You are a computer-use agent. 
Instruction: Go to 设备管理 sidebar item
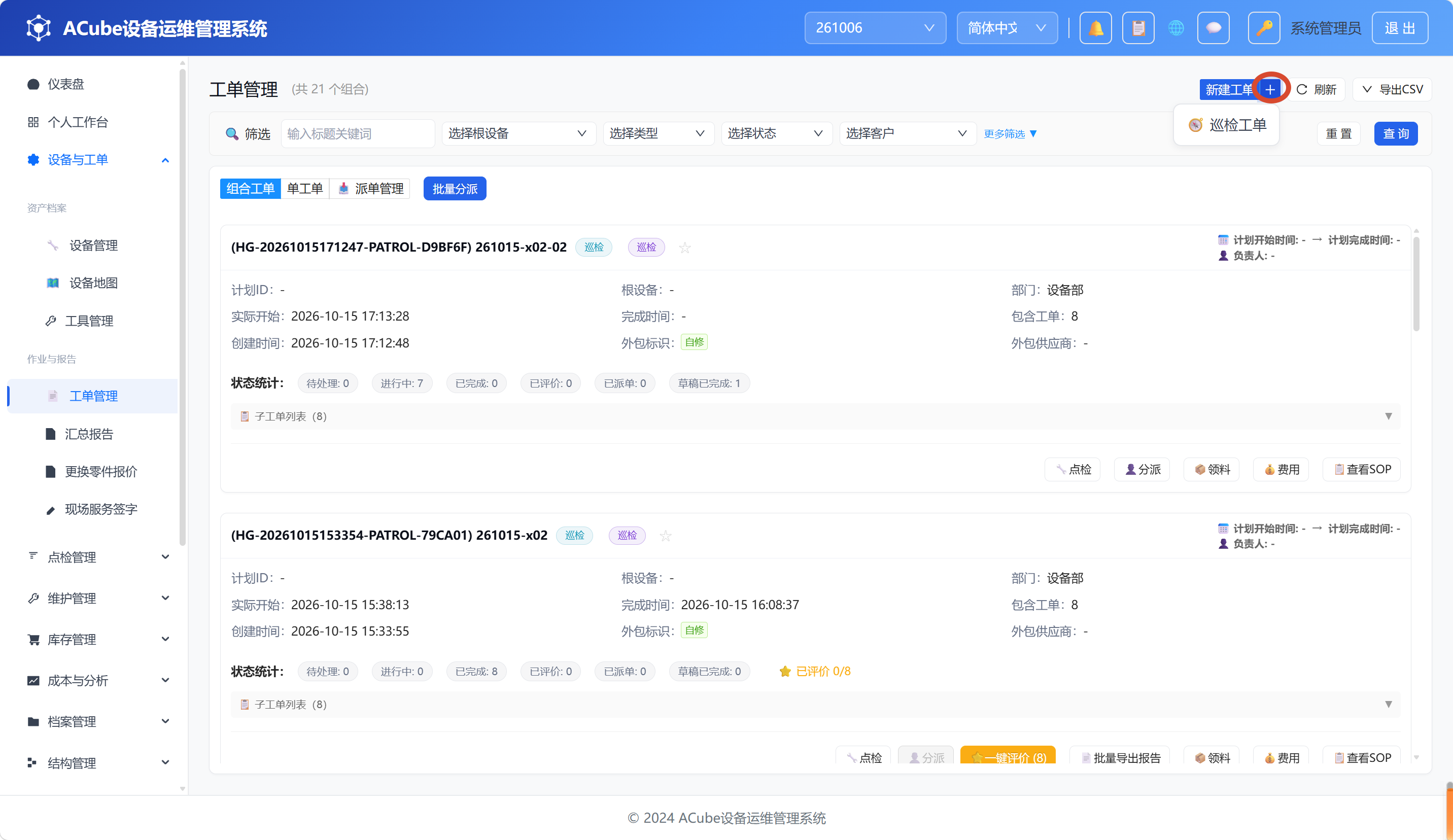tap(93, 245)
